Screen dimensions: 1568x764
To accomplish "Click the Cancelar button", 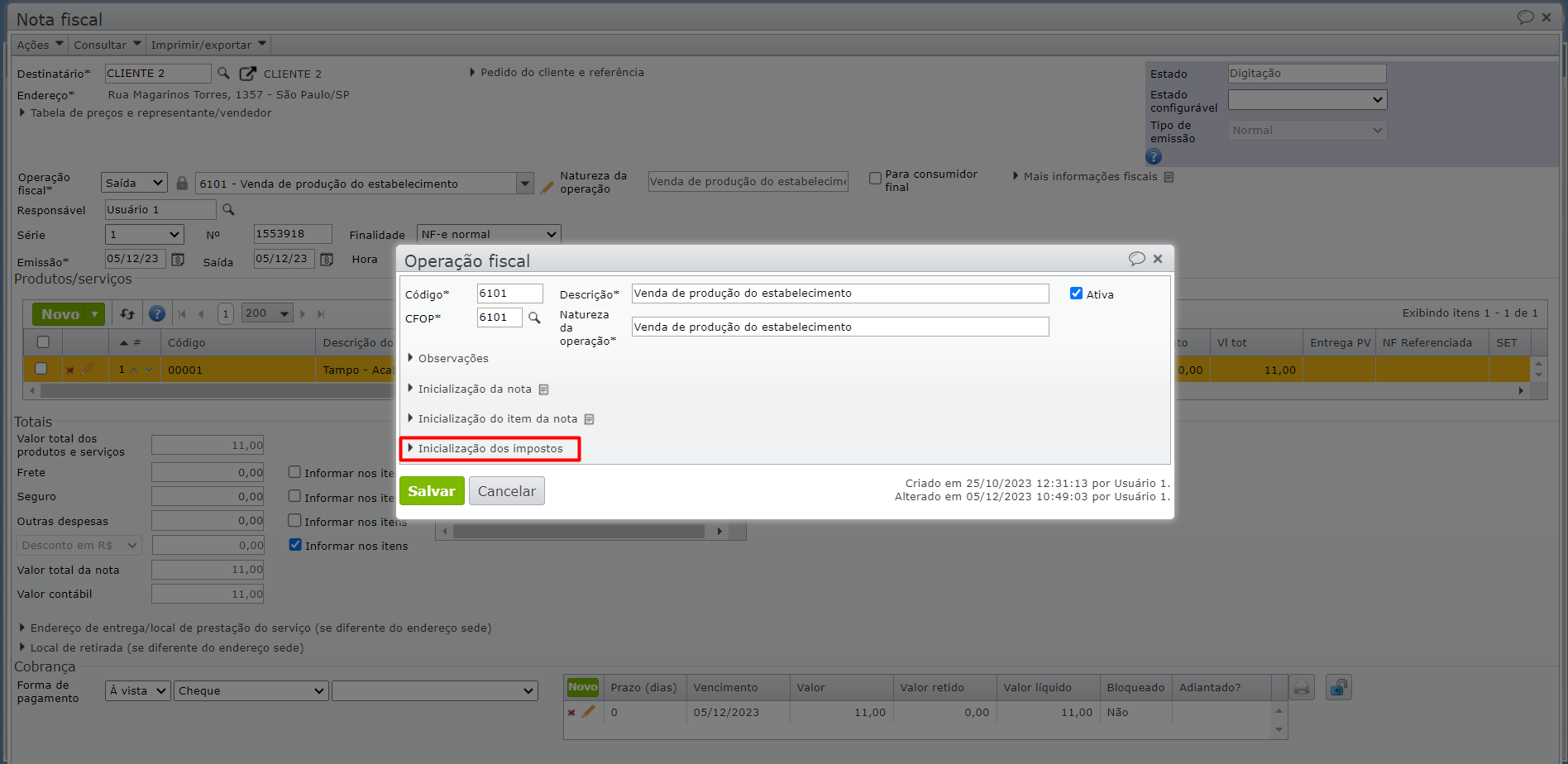I will pos(507,491).
